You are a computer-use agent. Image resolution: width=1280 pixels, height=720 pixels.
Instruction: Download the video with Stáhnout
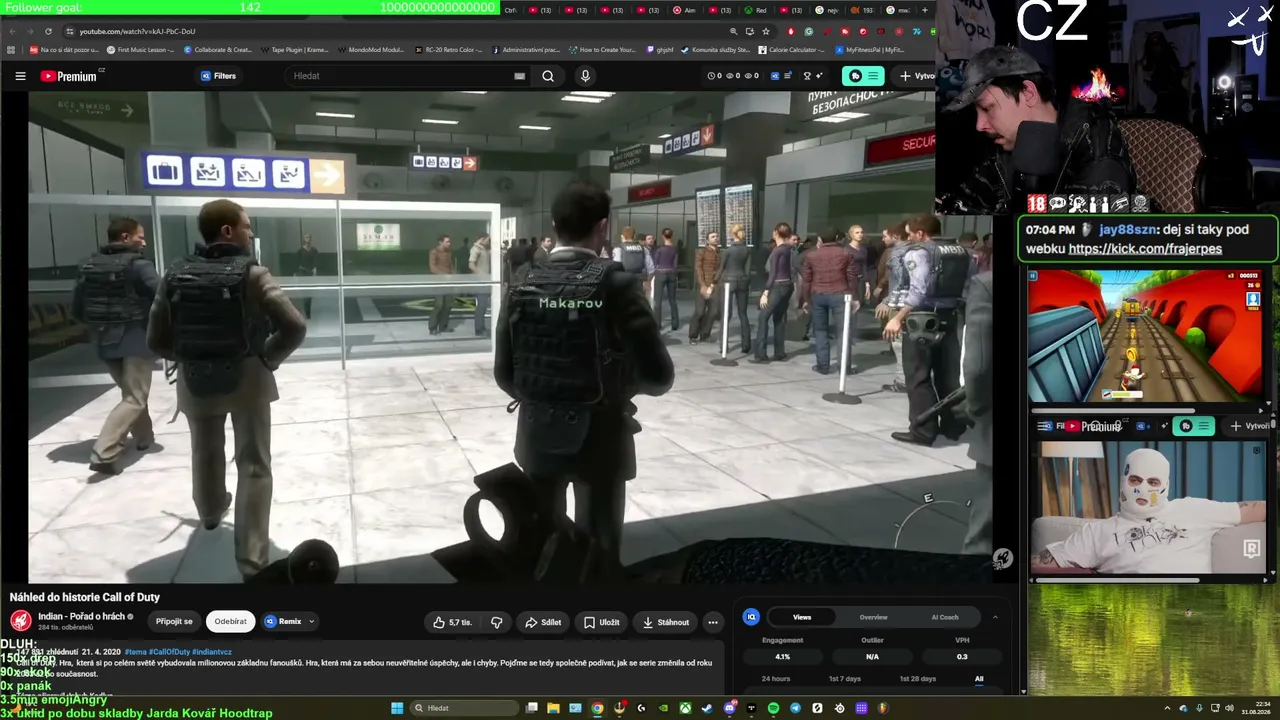(665, 622)
